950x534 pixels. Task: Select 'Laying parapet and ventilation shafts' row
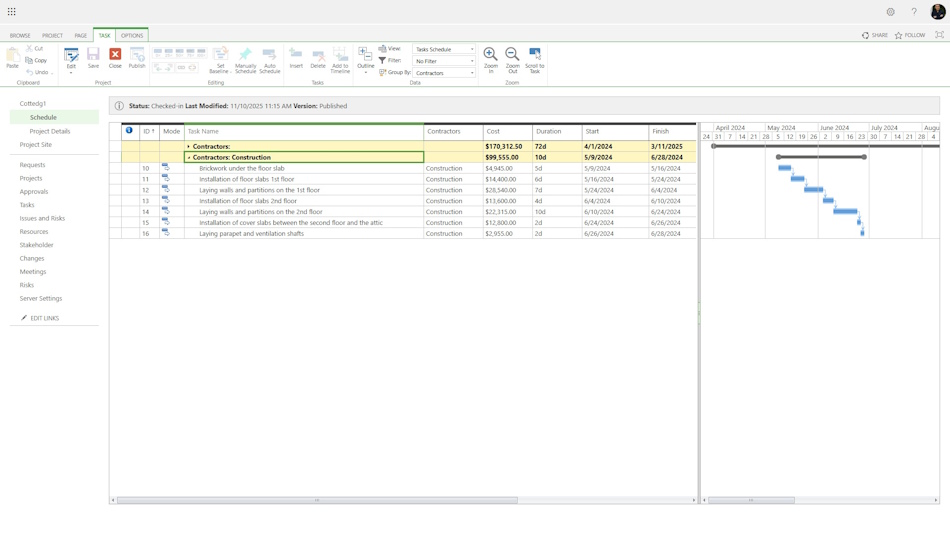(x=403, y=234)
